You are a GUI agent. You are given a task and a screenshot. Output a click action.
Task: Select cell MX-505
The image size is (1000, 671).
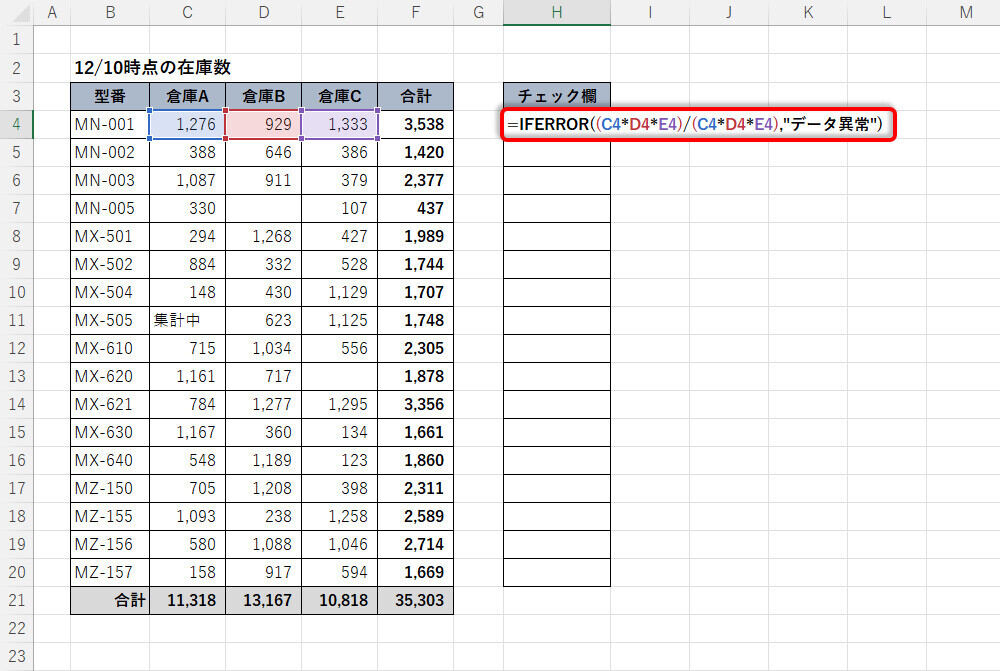click(110, 320)
